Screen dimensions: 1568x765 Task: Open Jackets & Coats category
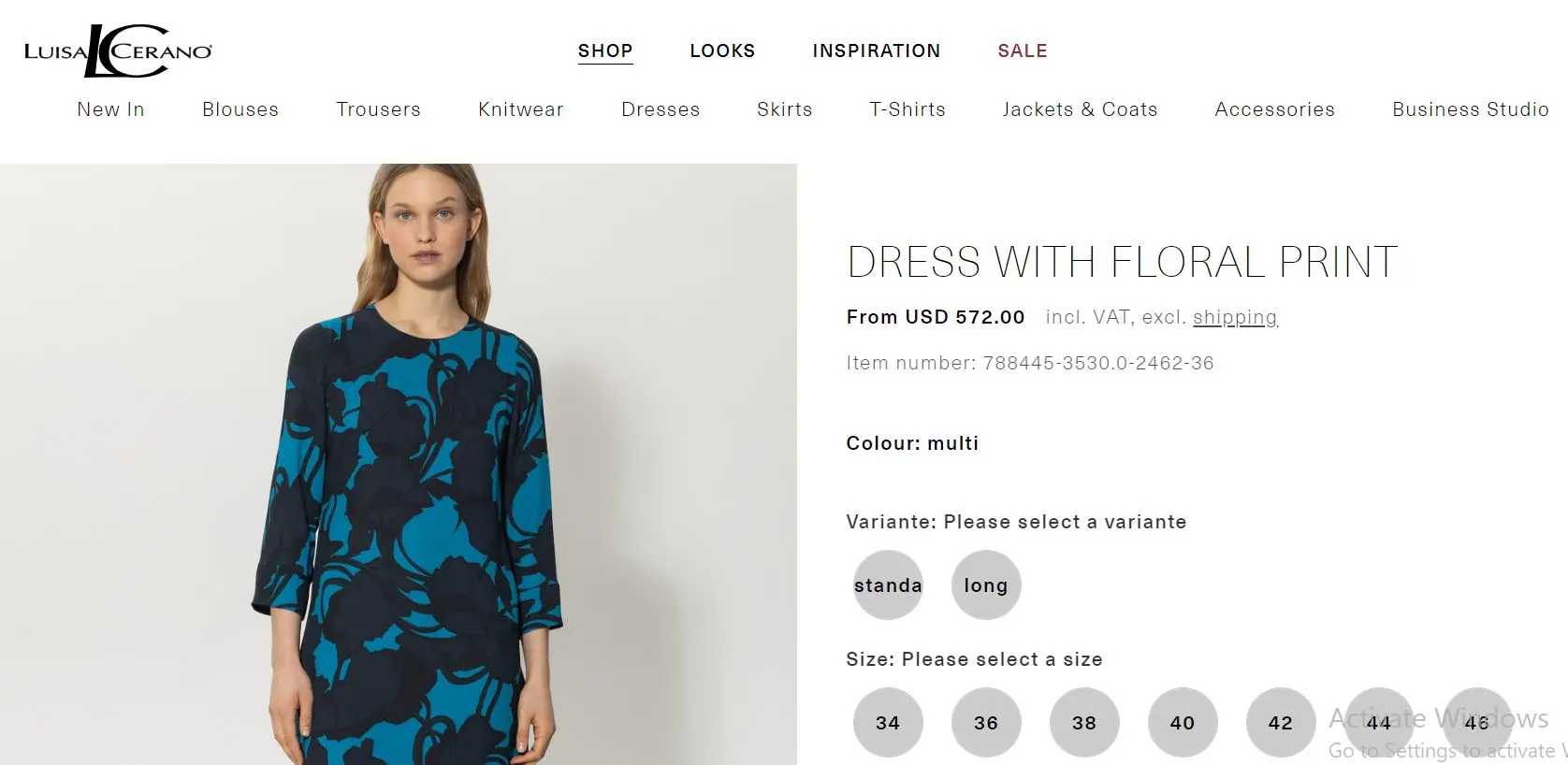(x=1080, y=109)
